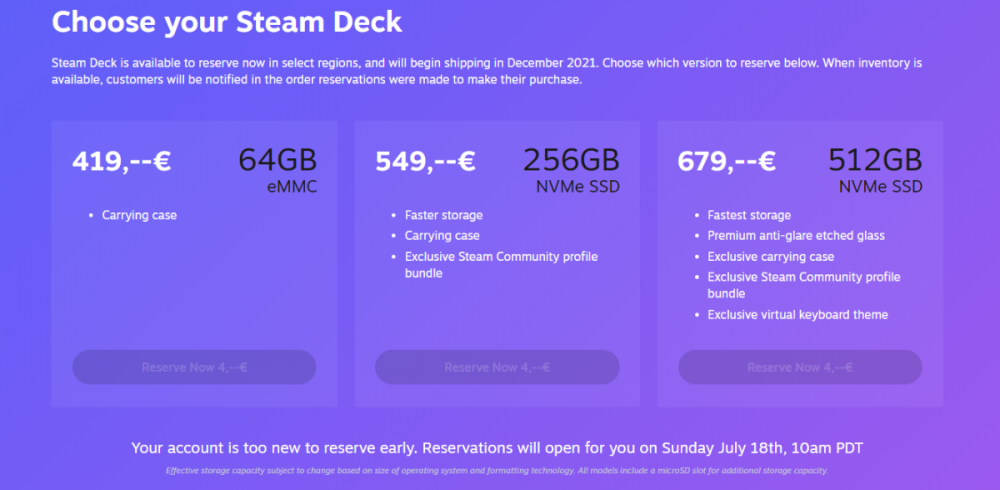The height and width of the screenshot is (490, 1000).
Task: Click Carrying case in the 64GB card
Action: (x=139, y=215)
